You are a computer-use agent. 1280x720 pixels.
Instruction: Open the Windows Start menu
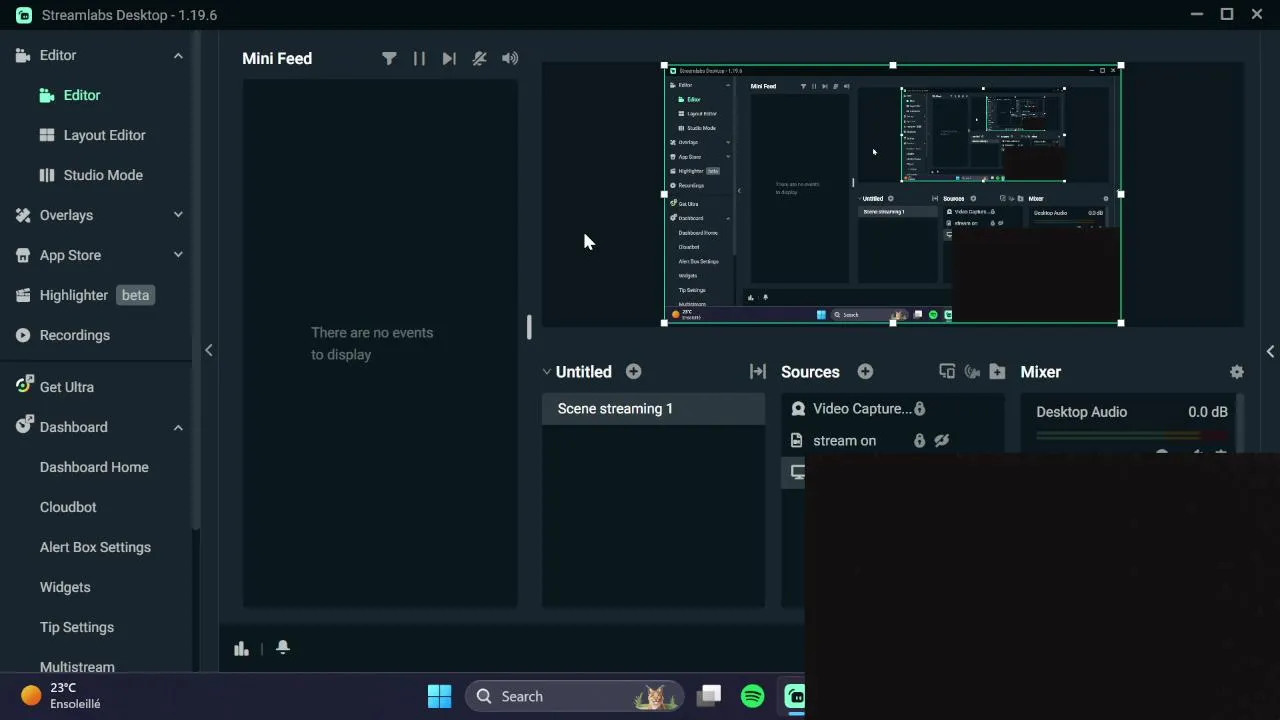click(439, 696)
